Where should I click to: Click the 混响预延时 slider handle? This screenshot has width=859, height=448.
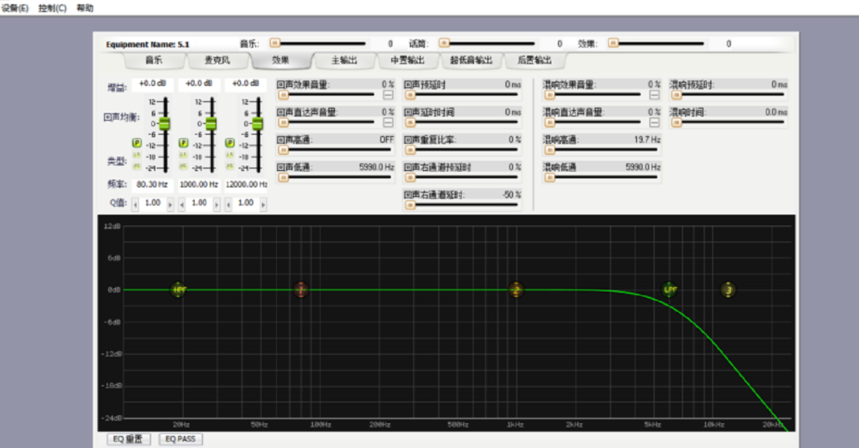(x=677, y=95)
